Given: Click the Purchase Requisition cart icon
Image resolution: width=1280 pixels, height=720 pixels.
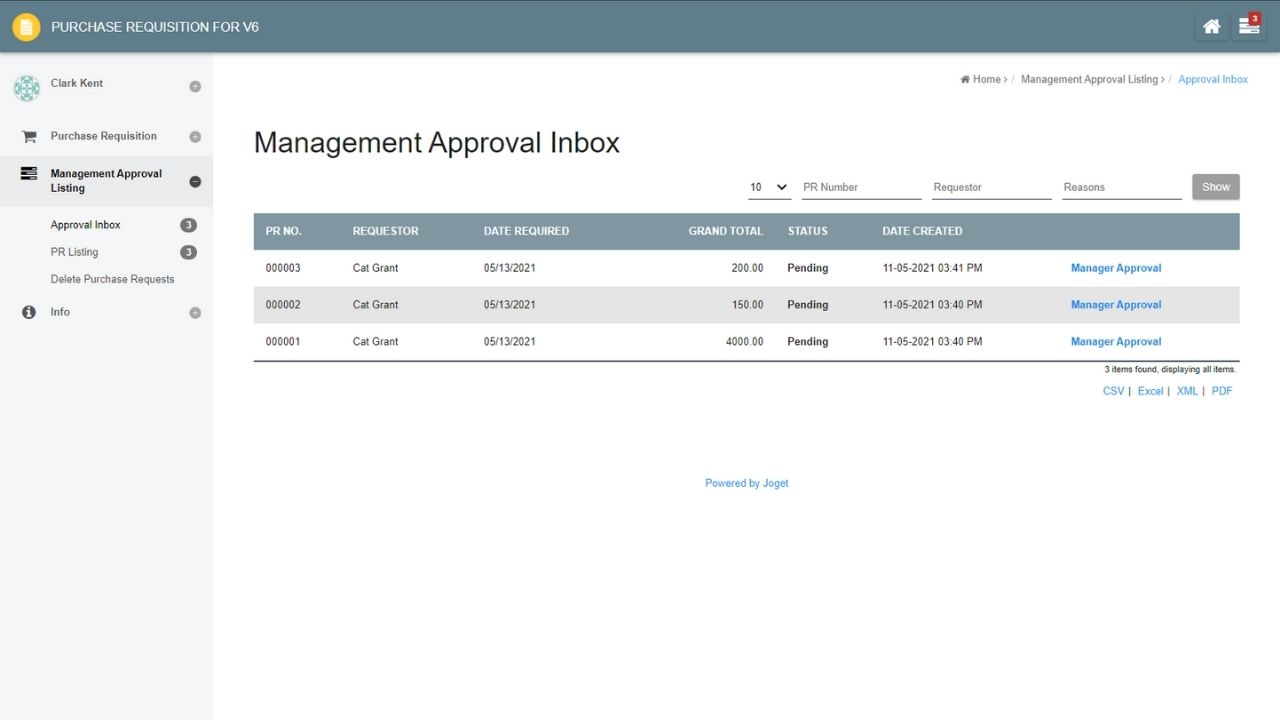Looking at the screenshot, I should pyautogui.click(x=29, y=137).
